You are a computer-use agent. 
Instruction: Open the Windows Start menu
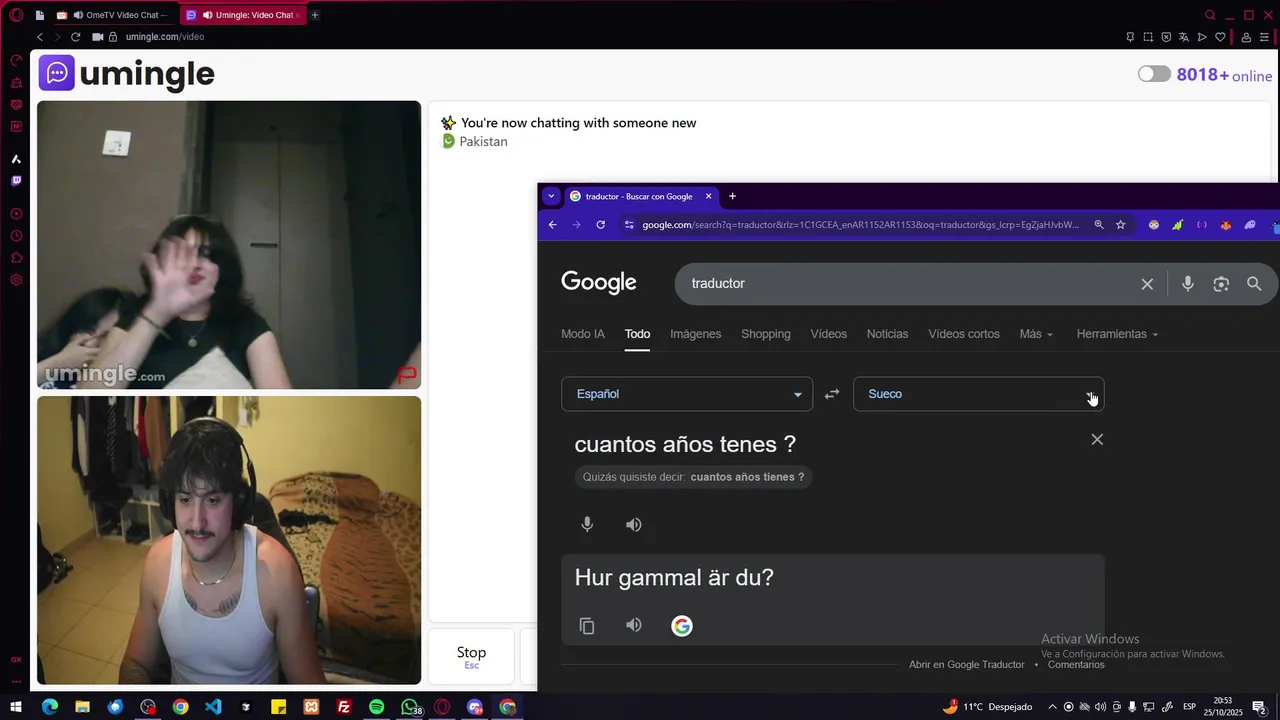pyautogui.click(x=16, y=707)
